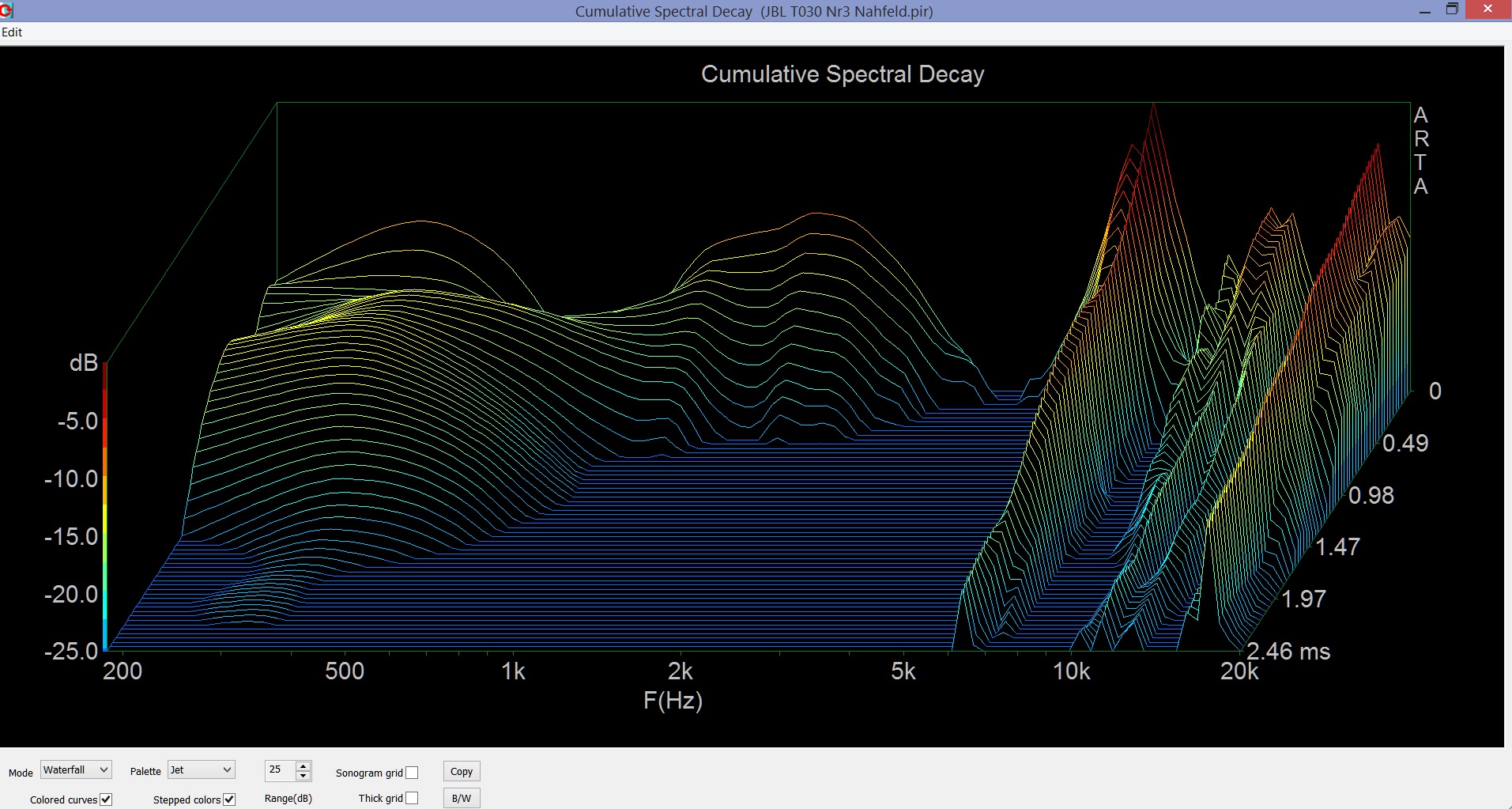This screenshot has width=1512, height=809.
Task: Open the Edit menu
Action: pyautogui.click(x=12, y=32)
